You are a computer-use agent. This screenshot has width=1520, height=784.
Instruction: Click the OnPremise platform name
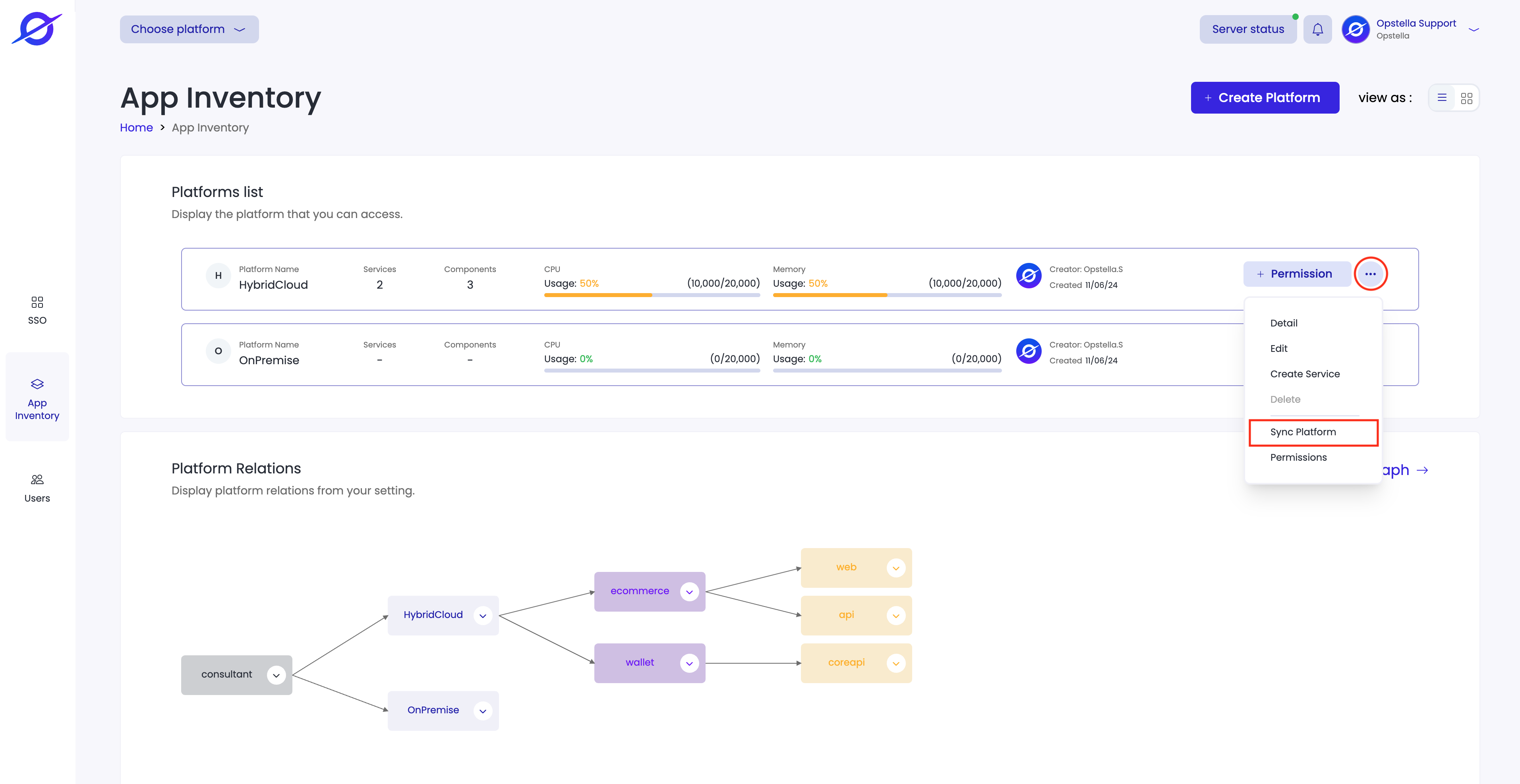[269, 360]
